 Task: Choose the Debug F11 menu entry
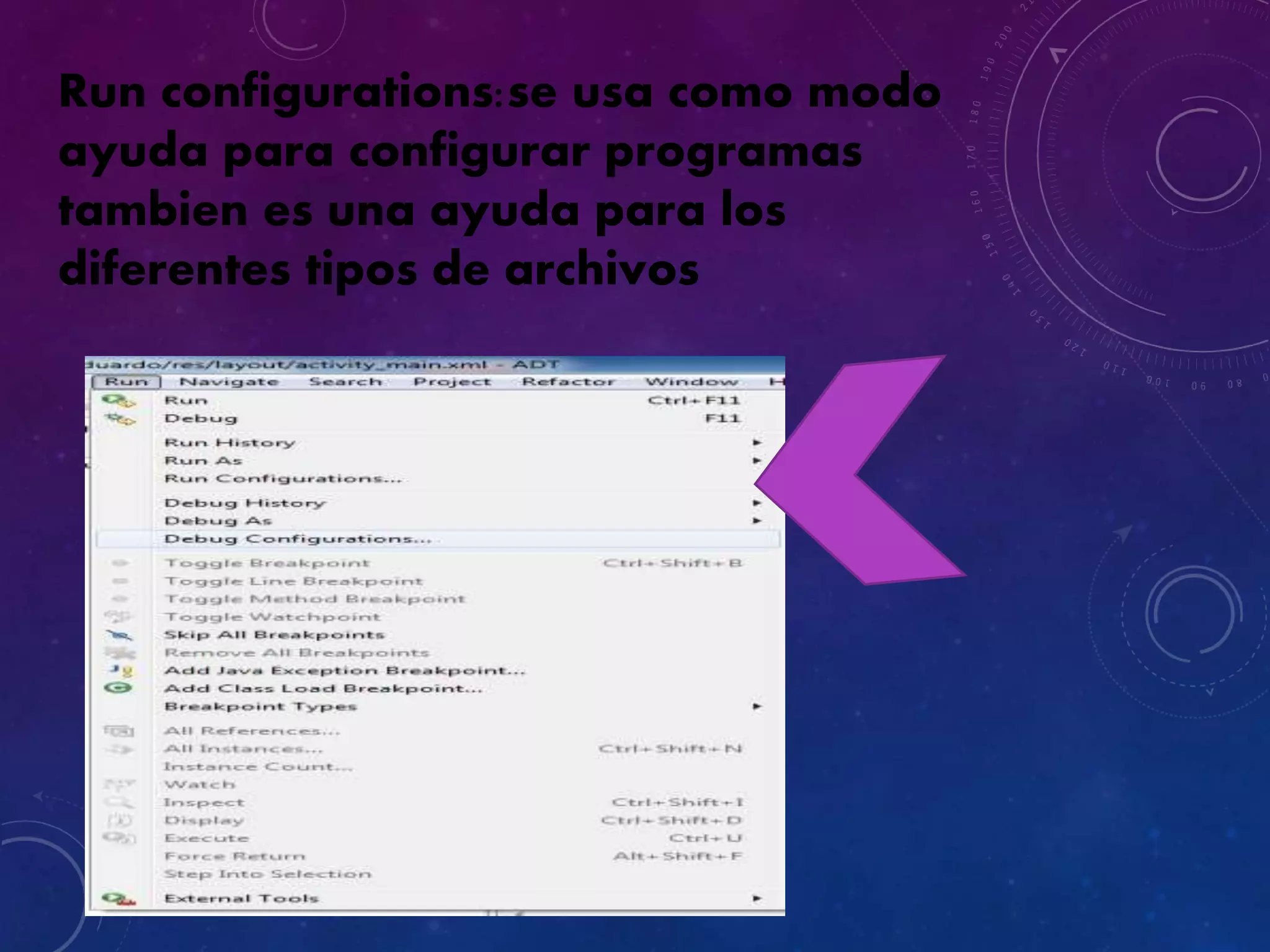point(437,418)
